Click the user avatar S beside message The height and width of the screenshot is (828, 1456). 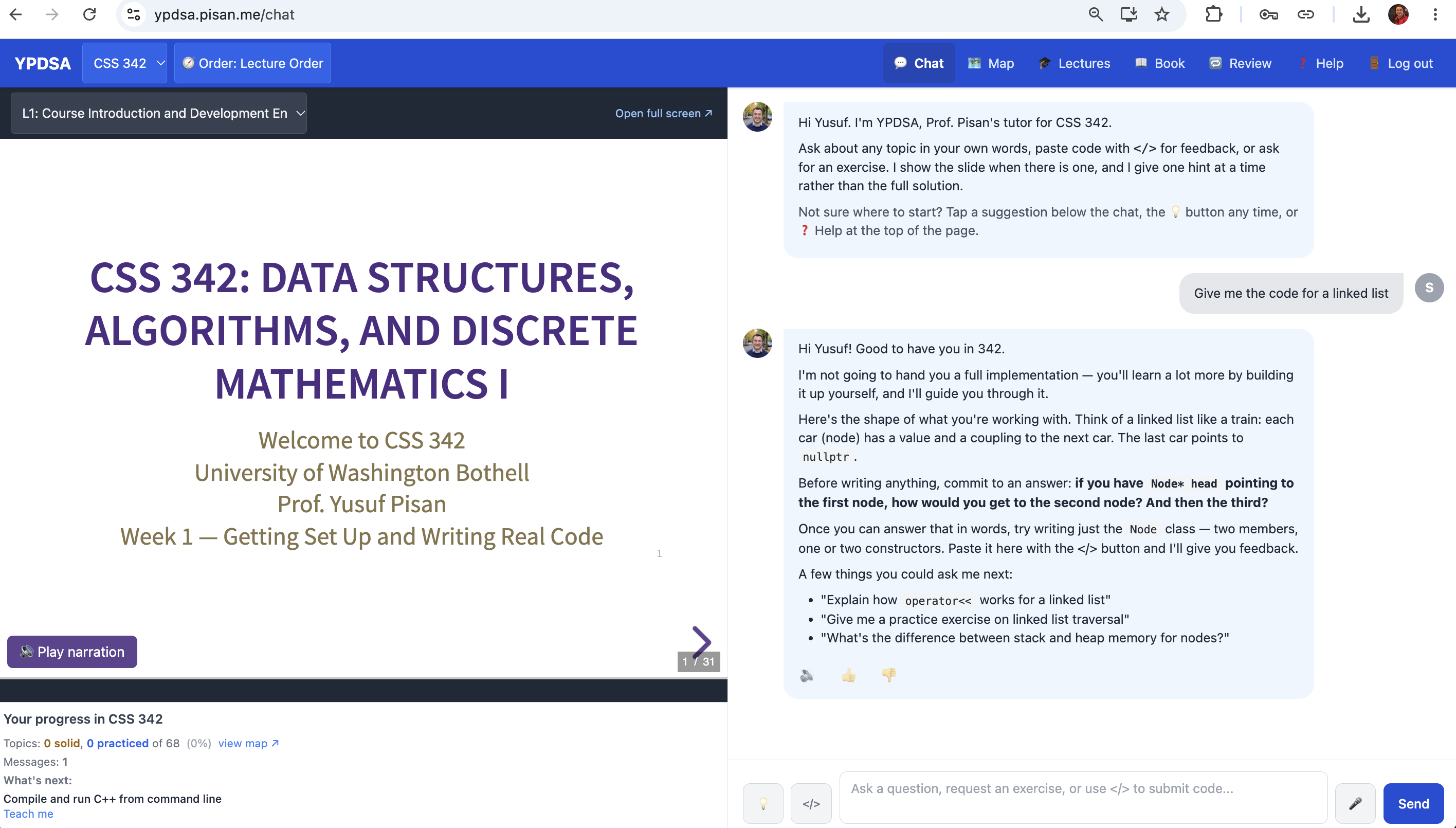(x=1429, y=288)
